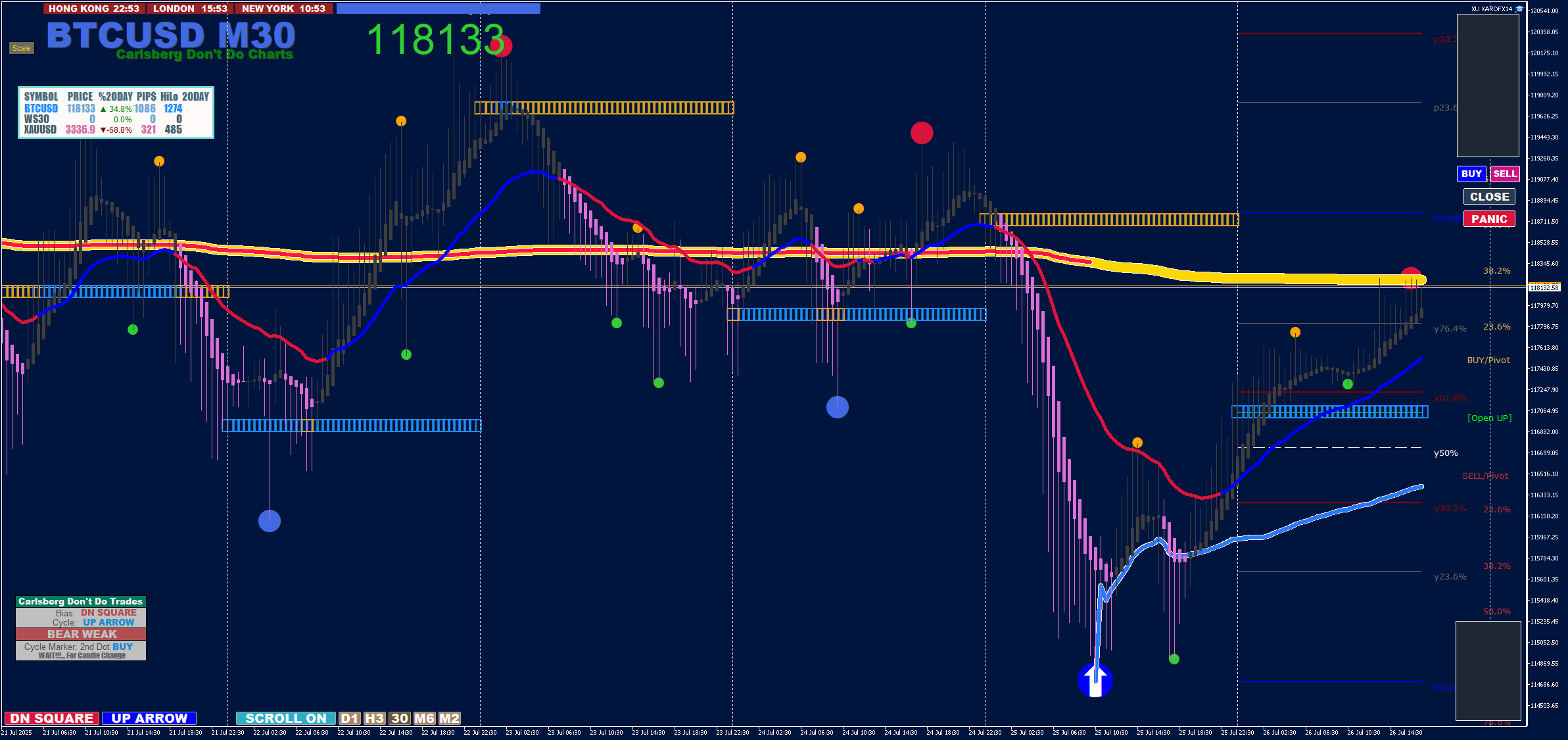This screenshot has height=740, width=1568.
Task: Toggle the DN SQUARE bias button
Action: point(52,718)
